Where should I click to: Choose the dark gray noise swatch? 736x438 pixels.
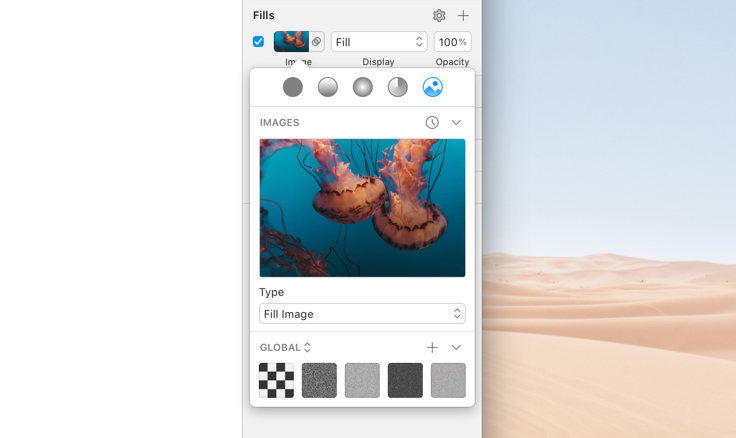point(405,380)
